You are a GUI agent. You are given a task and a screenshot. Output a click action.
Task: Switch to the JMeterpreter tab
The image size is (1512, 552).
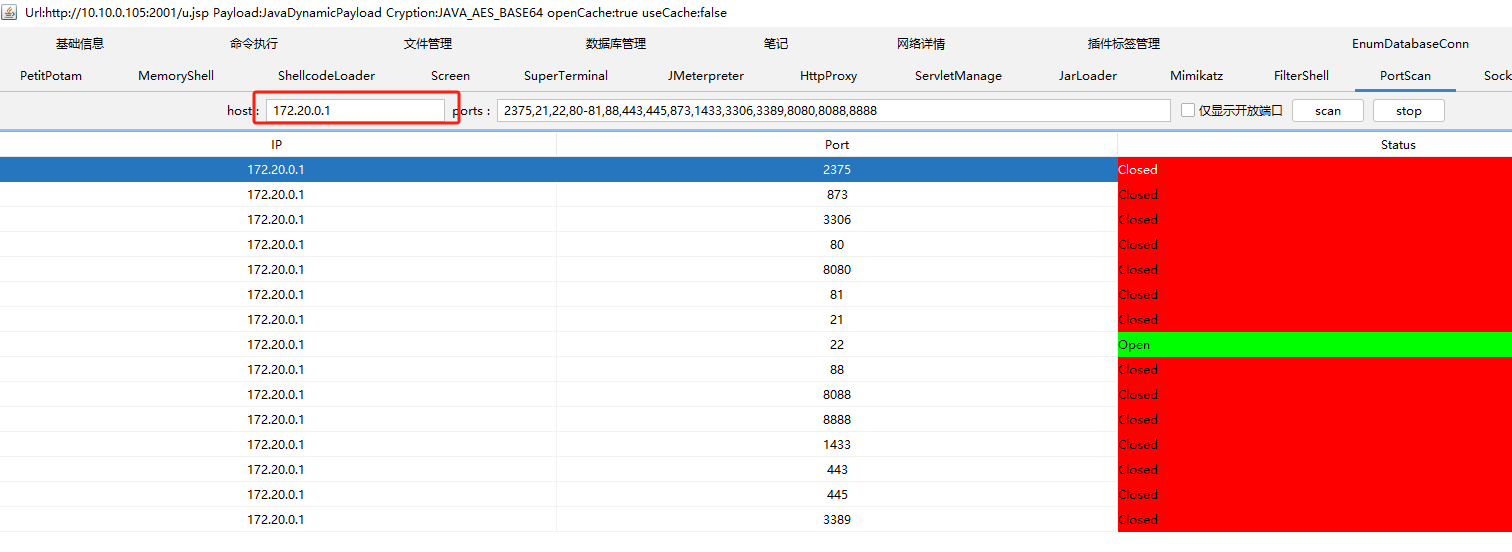[x=706, y=76]
